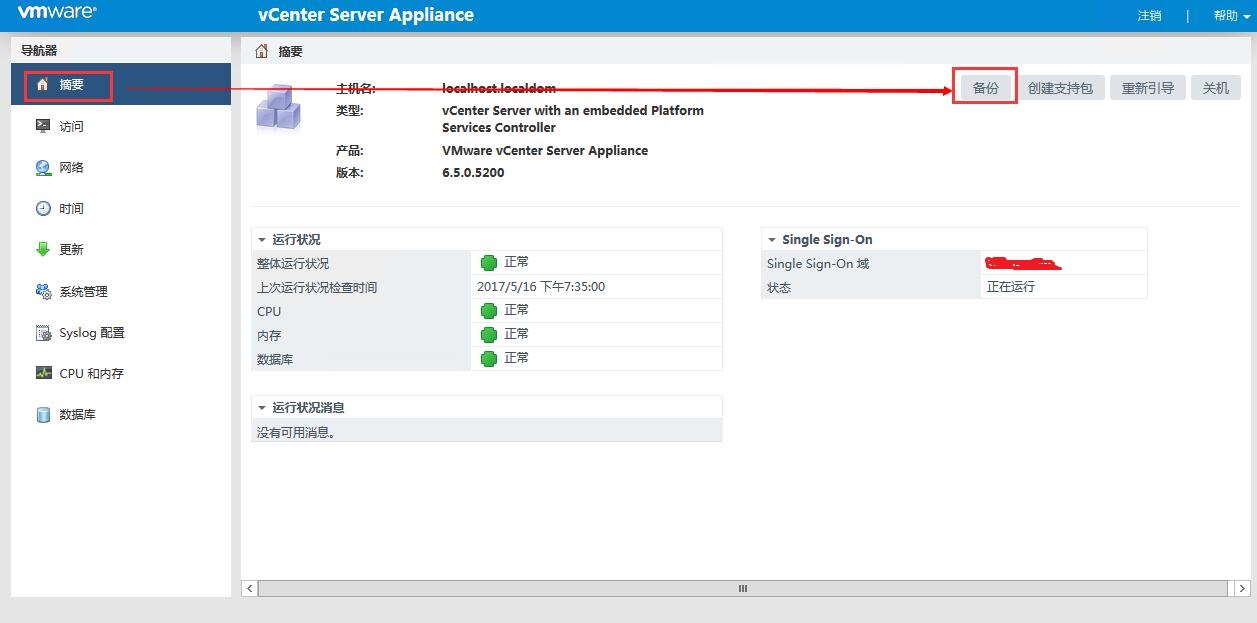Viewport: 1257px width, 623px height.
Task: Click the 上次运行状况检查时间 label
Action: click(x=317, y=287)
